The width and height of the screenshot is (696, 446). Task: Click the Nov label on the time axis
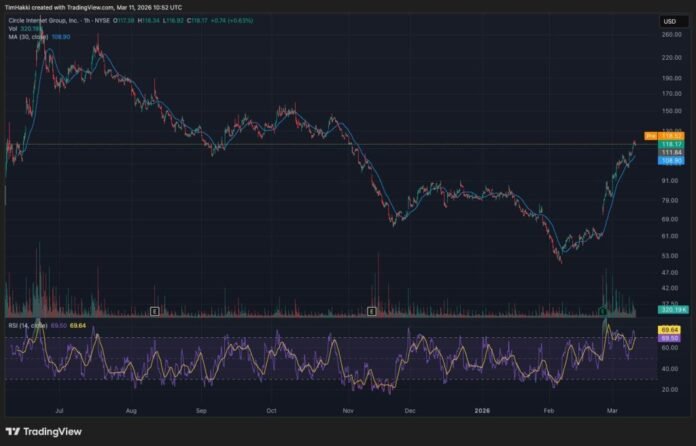[x=349, y=410]
